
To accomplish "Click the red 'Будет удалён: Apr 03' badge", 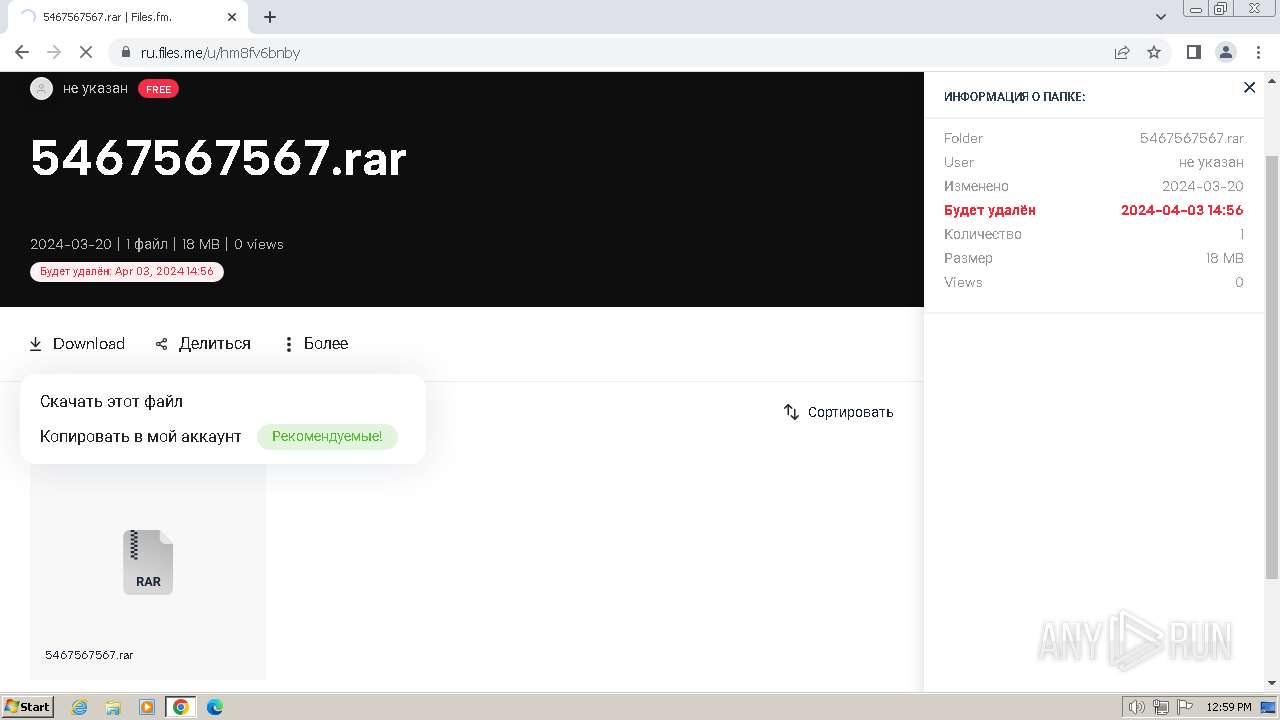I will [x=127, y=271].
